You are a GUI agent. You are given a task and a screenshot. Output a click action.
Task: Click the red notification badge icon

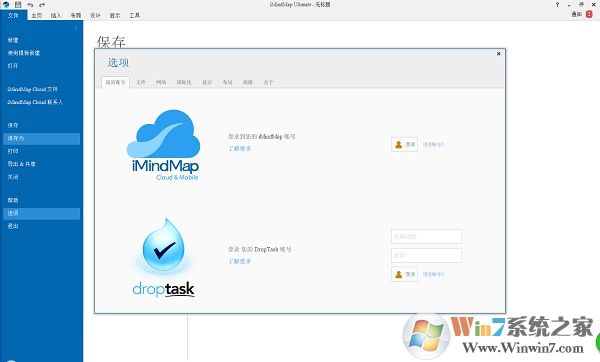(x=589, y=14)
